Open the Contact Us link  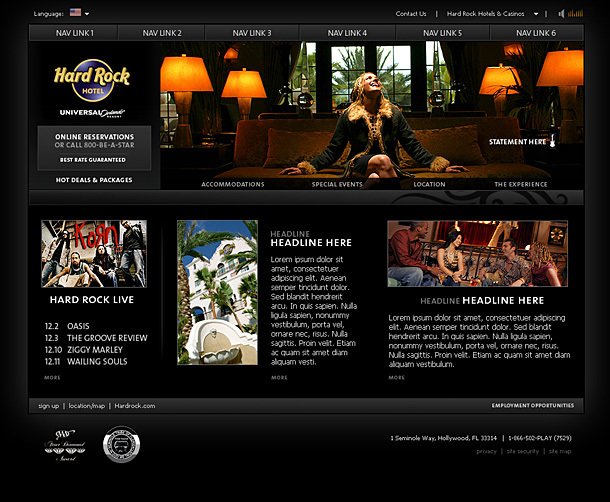pos(411,14)
